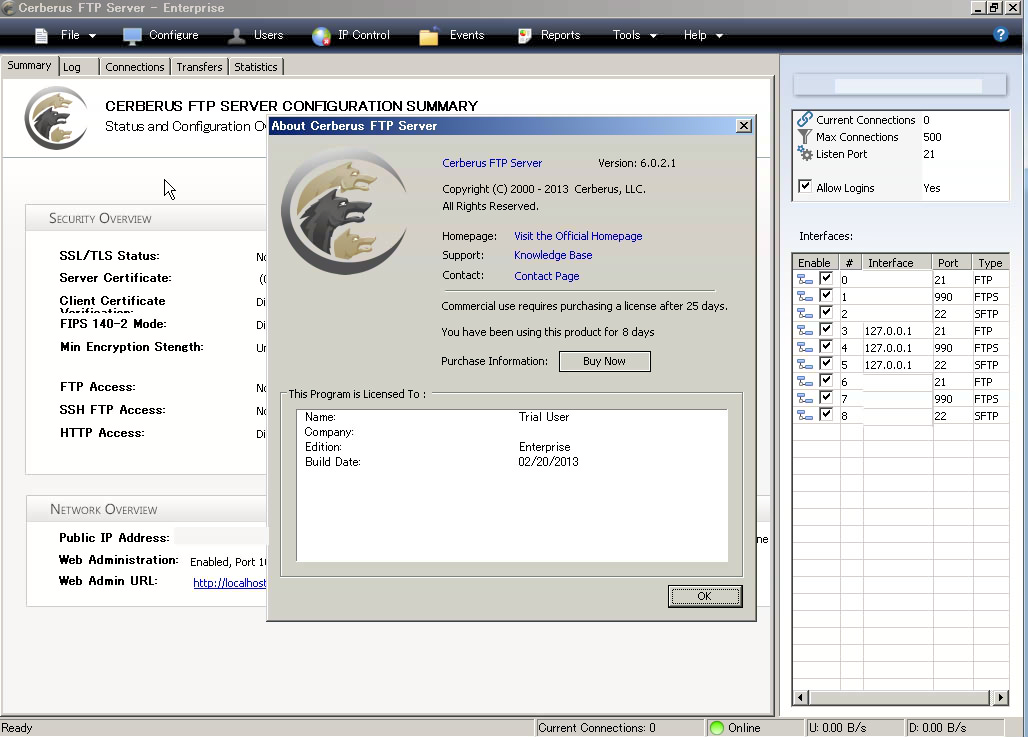This screenshot has width=1028, height=737.
Task: Click the network icon of interface row 2
Action: pos(804,313)
